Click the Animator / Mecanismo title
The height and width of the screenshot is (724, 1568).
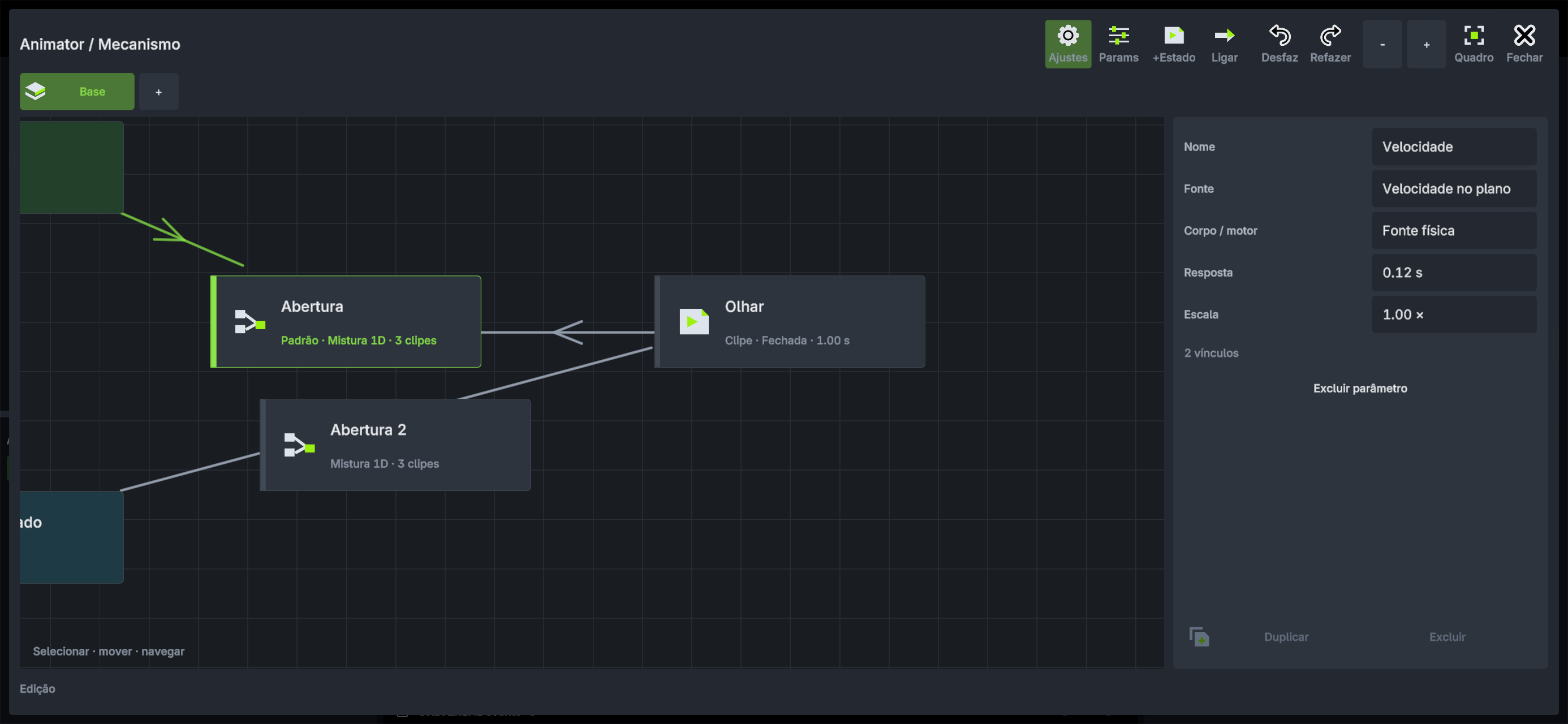click(x=100, y=45)
